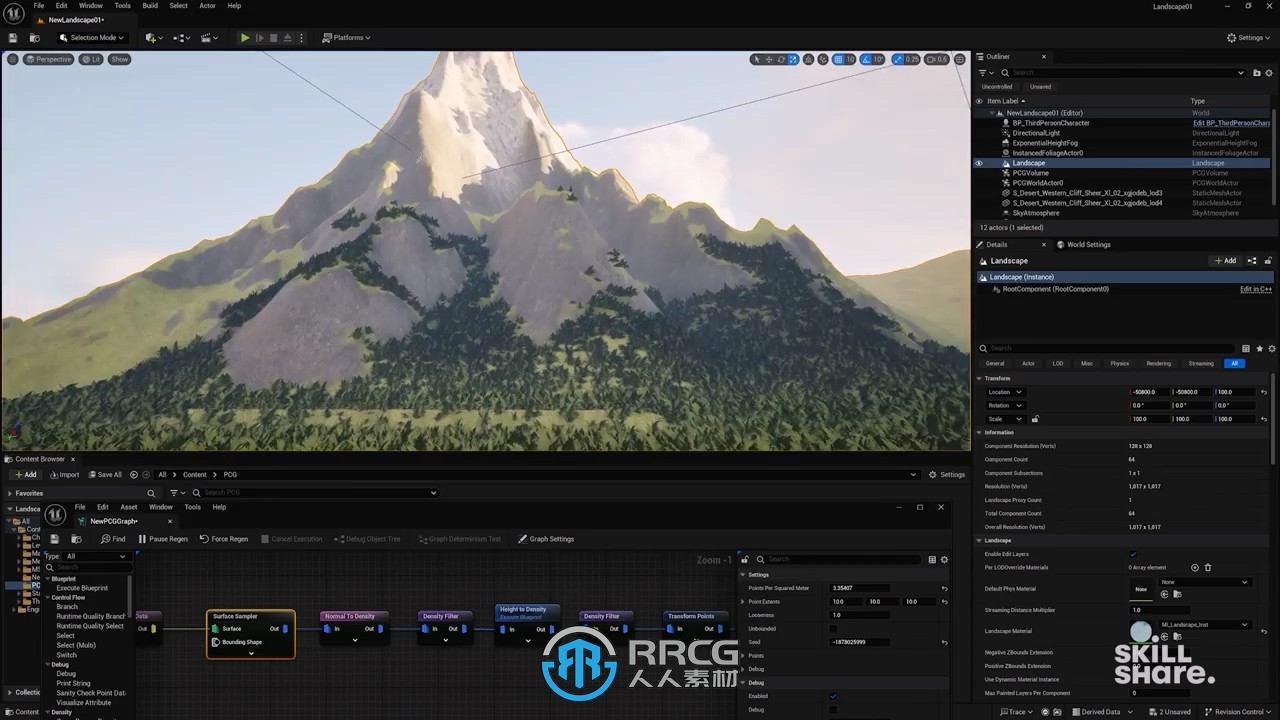Open the Actor menu
The width and height of the screenshot is (1280, 720).
pyautogui.click(x=207, y=6)
